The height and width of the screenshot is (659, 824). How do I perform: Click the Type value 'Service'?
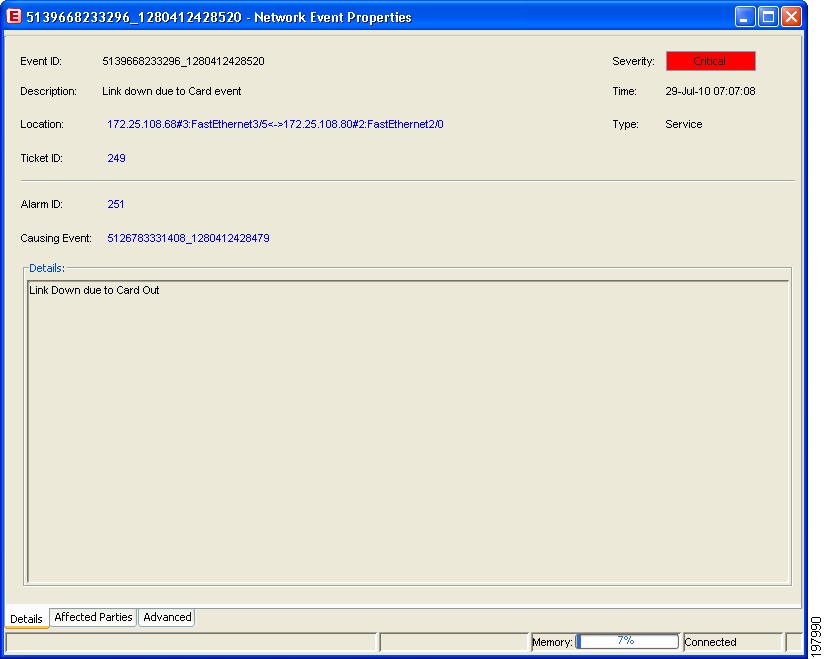pyautogui.click(x=683, y=125)
